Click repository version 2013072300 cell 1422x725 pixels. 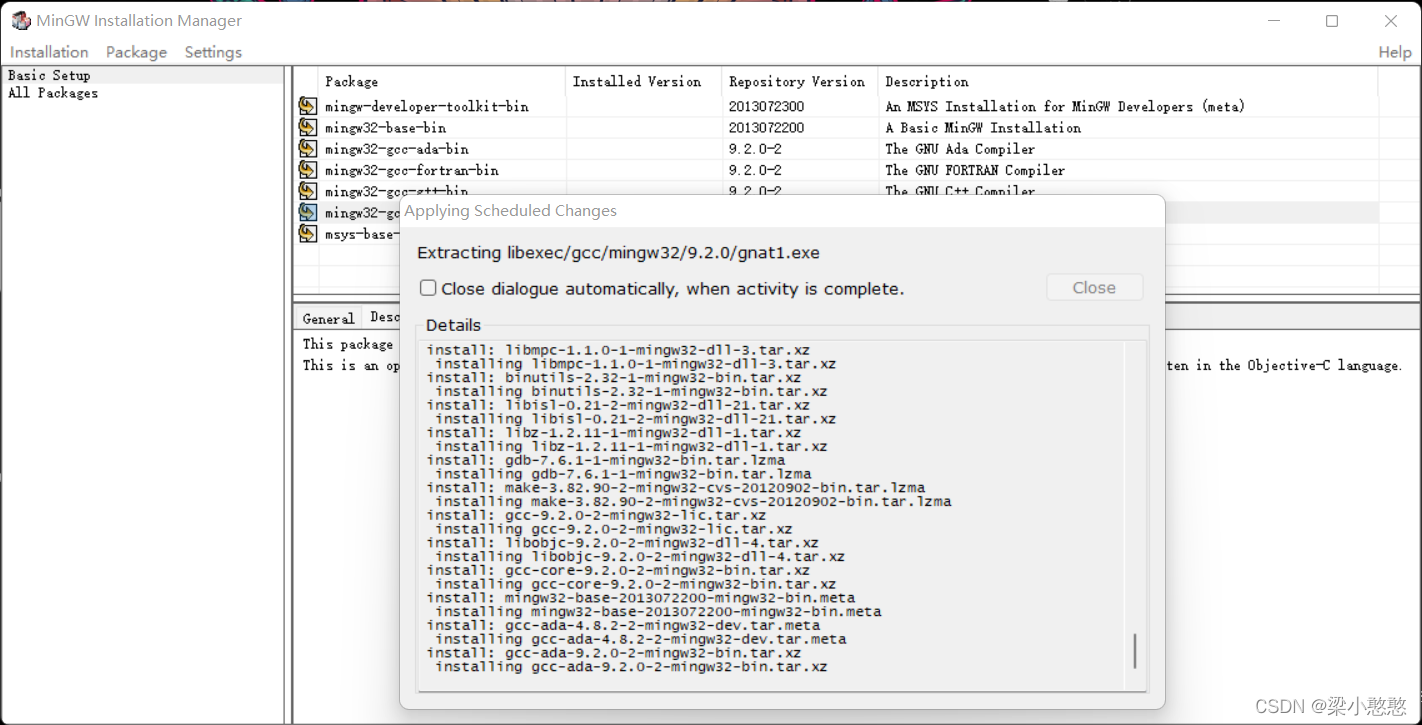(766, 106)
